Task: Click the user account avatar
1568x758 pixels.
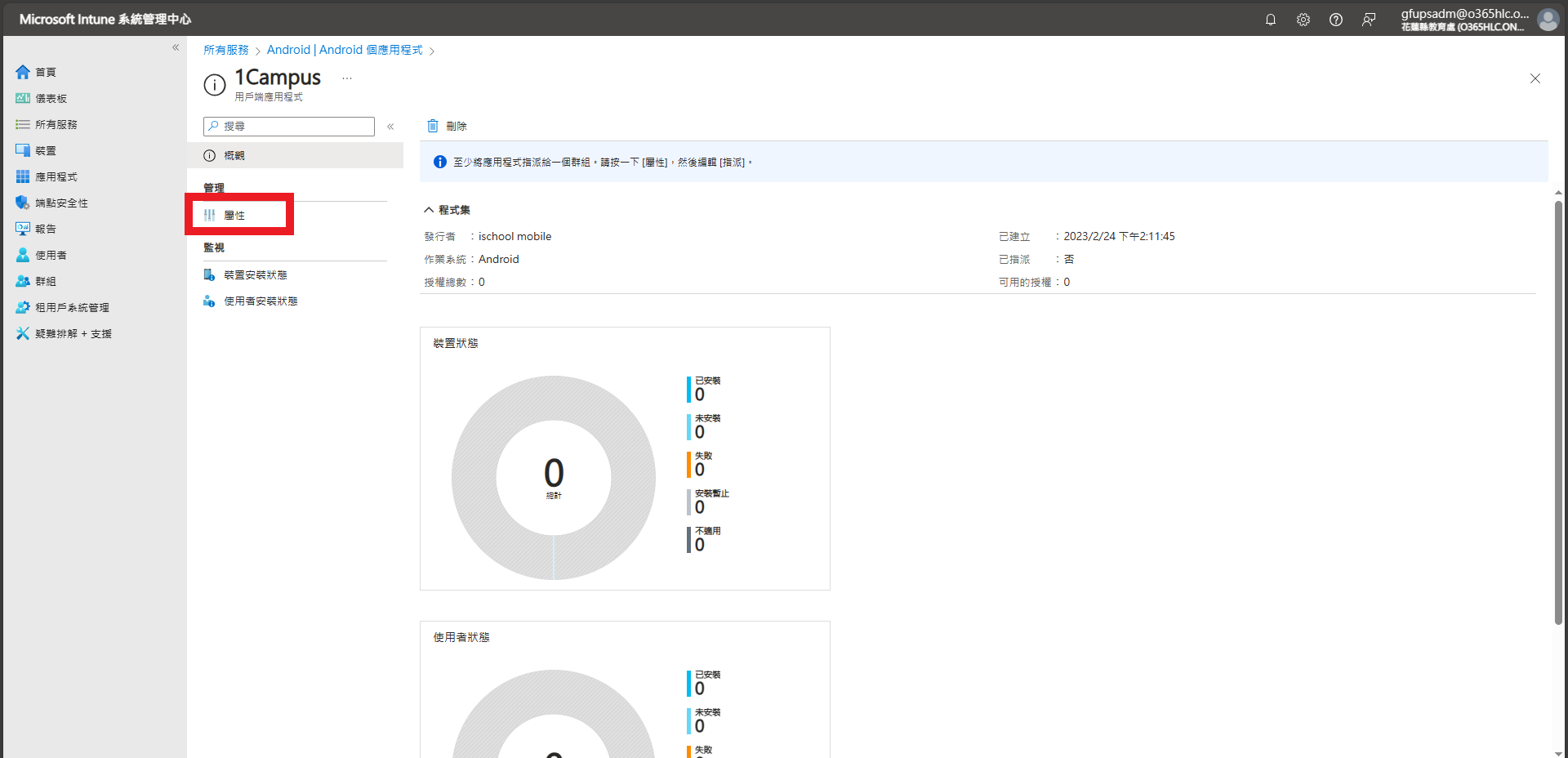Action: (1548, 20)
